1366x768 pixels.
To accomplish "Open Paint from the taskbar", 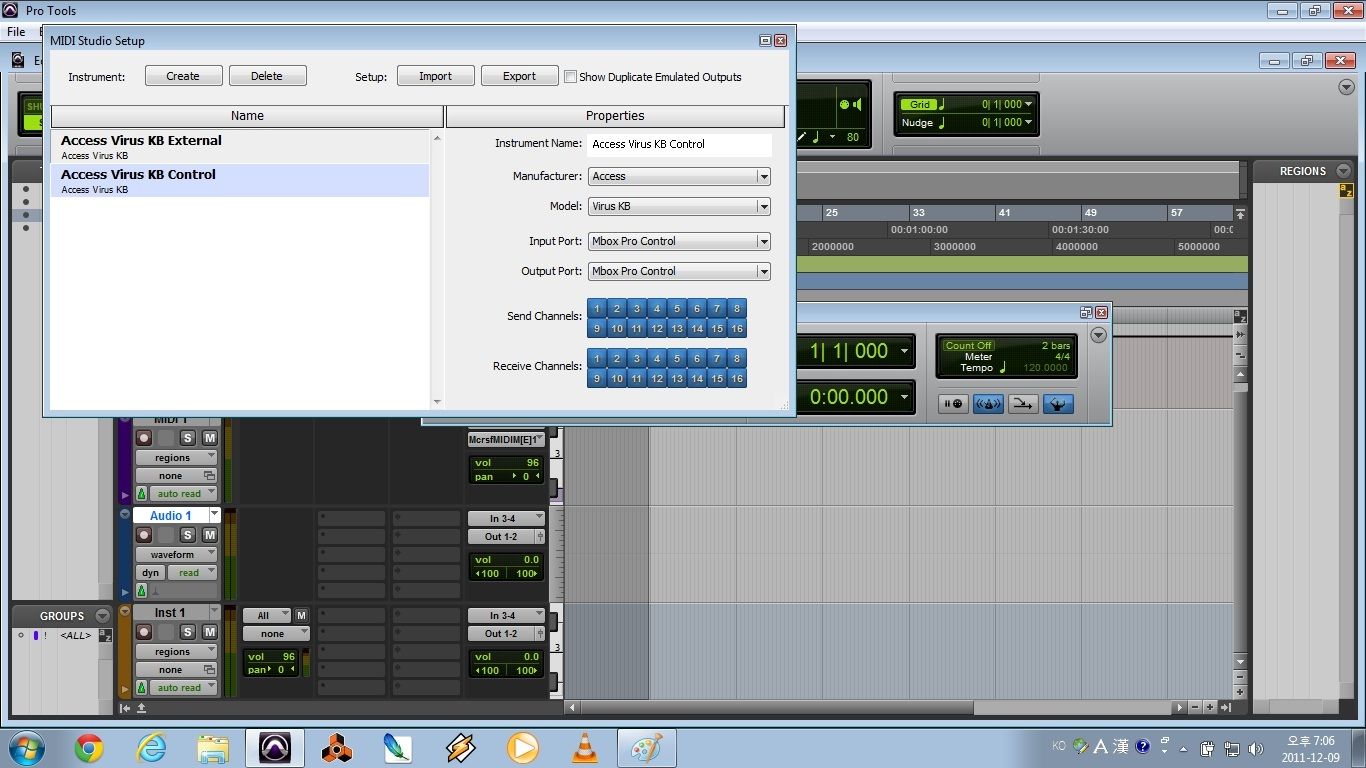I will (646, 747).
